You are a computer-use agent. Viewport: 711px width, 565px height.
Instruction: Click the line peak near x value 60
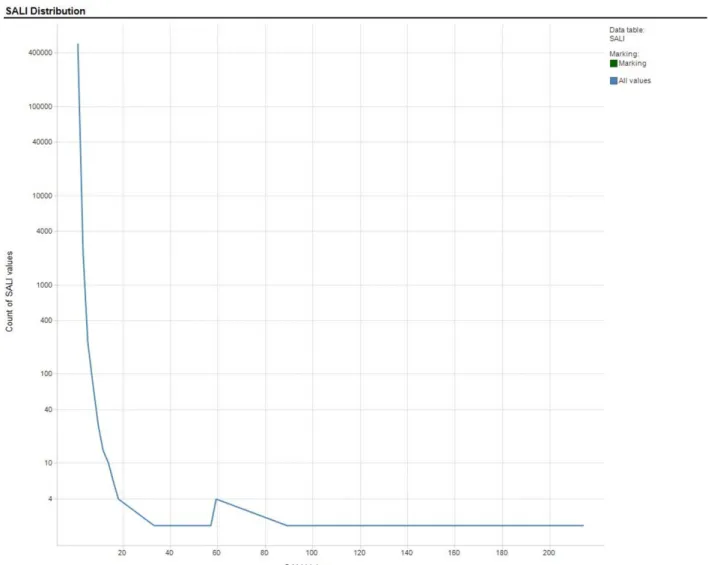pos(216,499)
